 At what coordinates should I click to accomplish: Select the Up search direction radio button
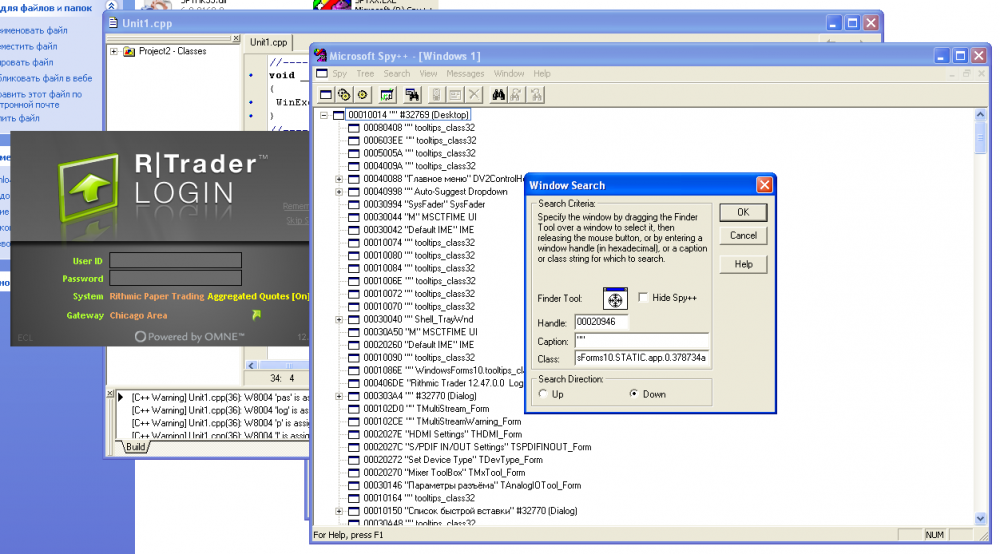543,394
